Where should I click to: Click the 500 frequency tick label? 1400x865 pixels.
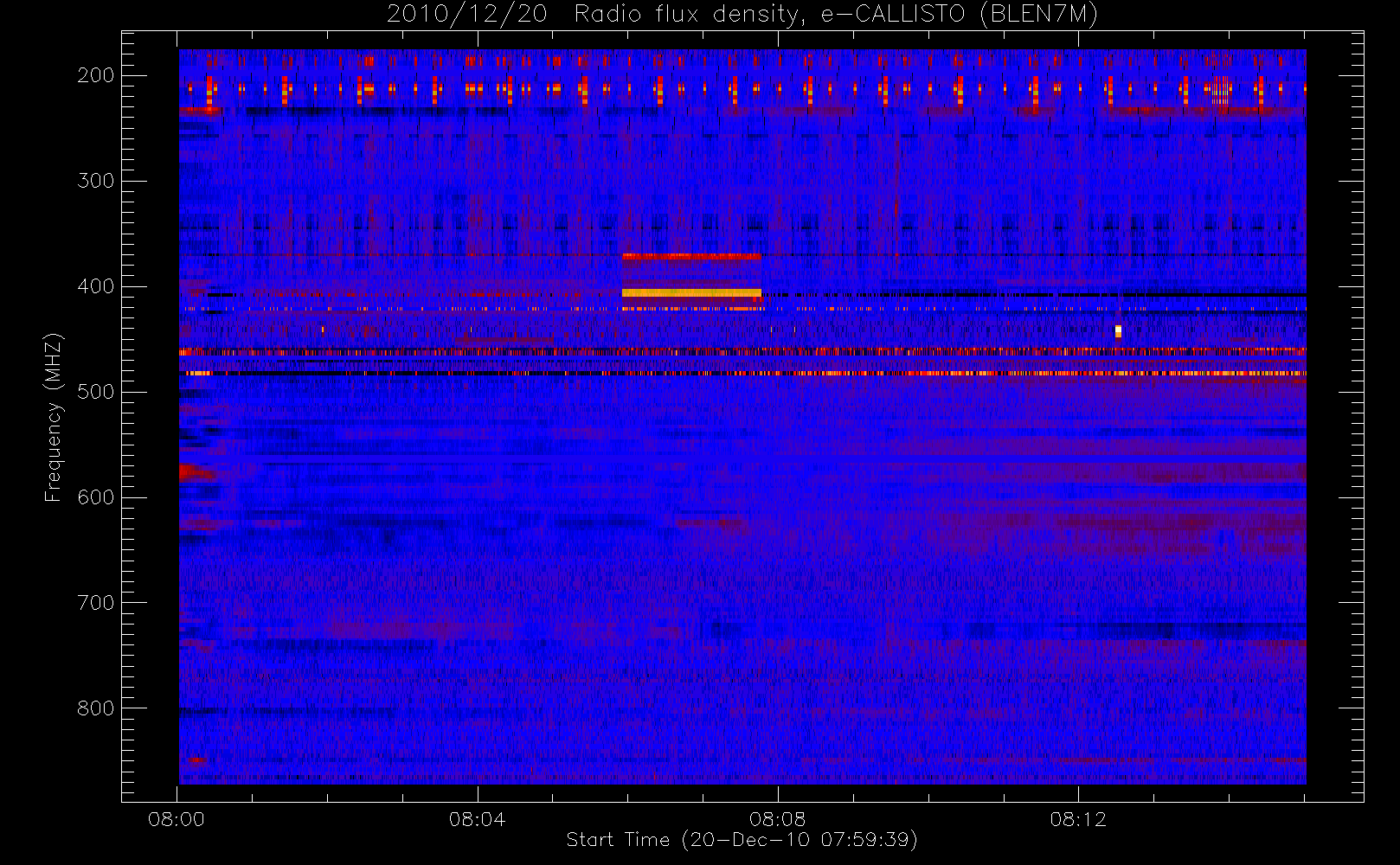(95, 392)
